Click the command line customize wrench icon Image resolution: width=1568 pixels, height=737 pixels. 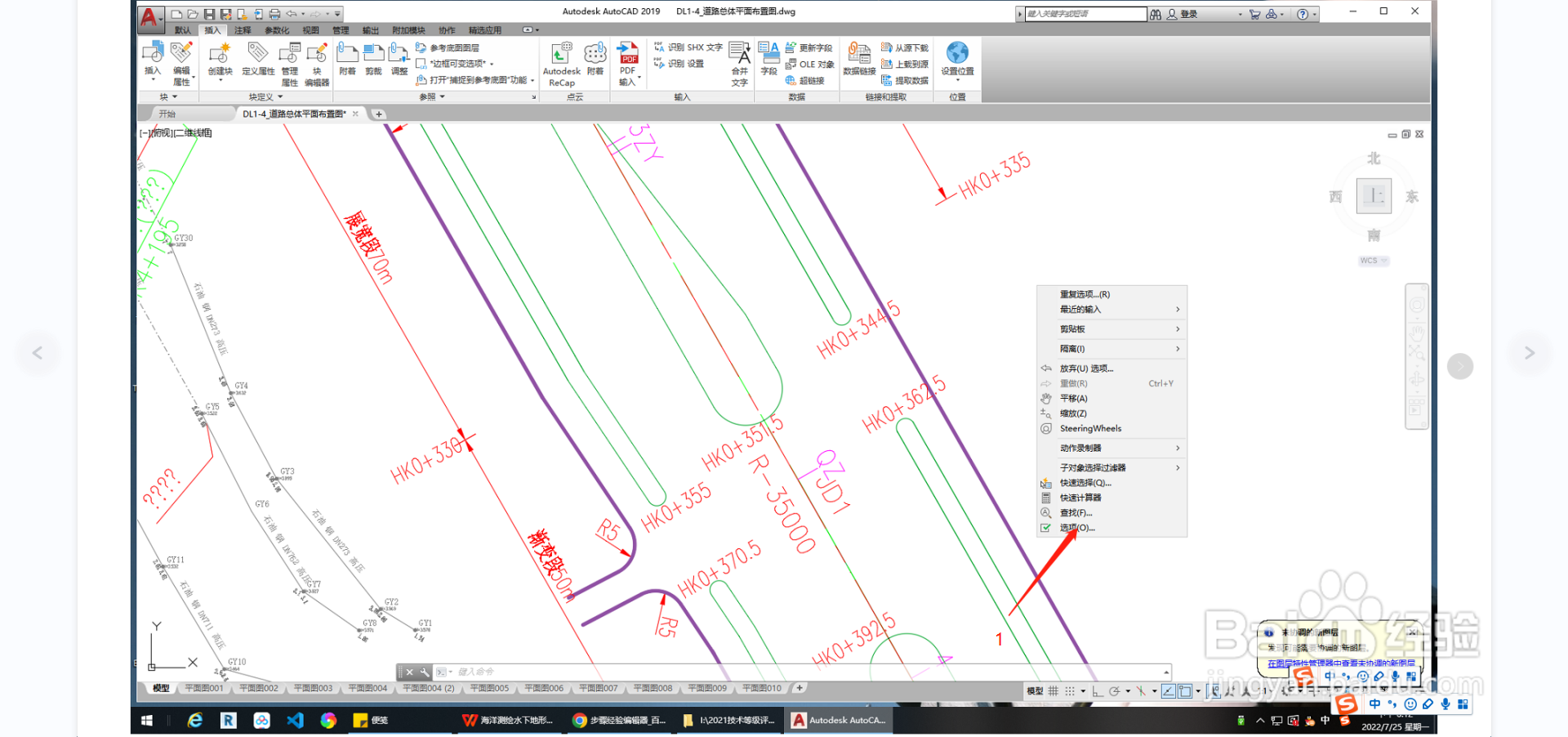[x=425, y=672]
